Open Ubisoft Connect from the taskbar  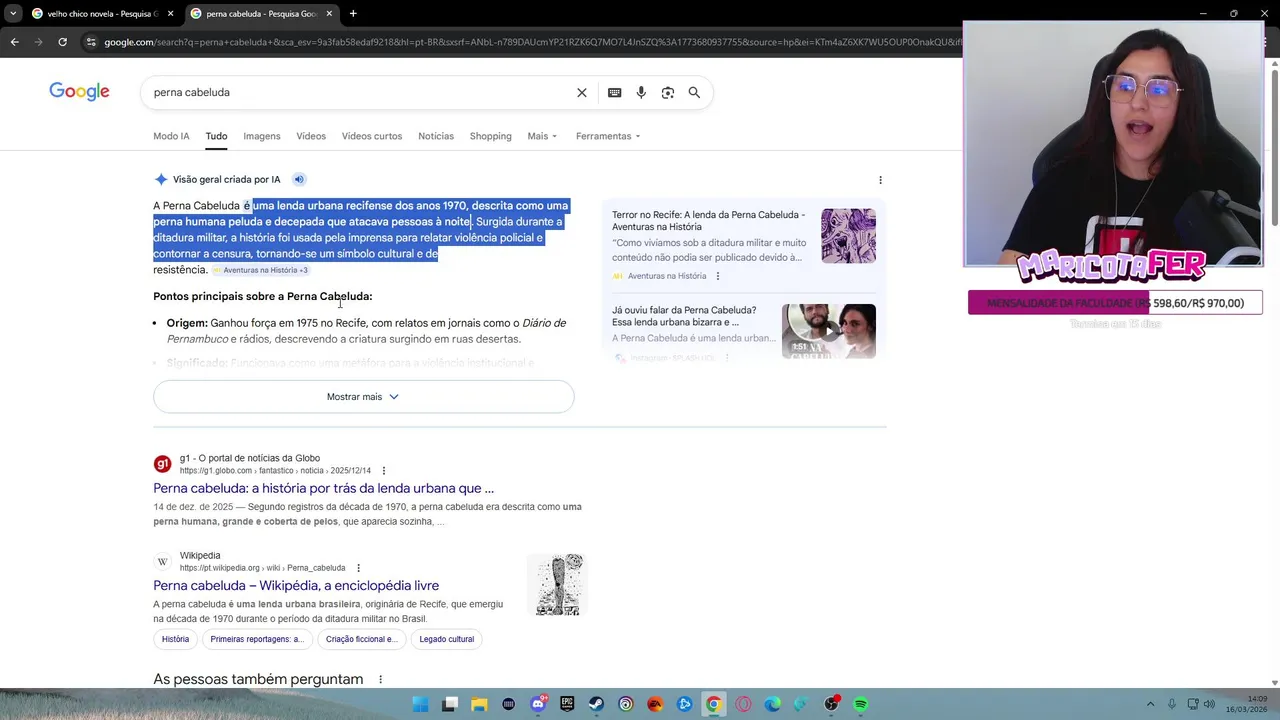626,704
